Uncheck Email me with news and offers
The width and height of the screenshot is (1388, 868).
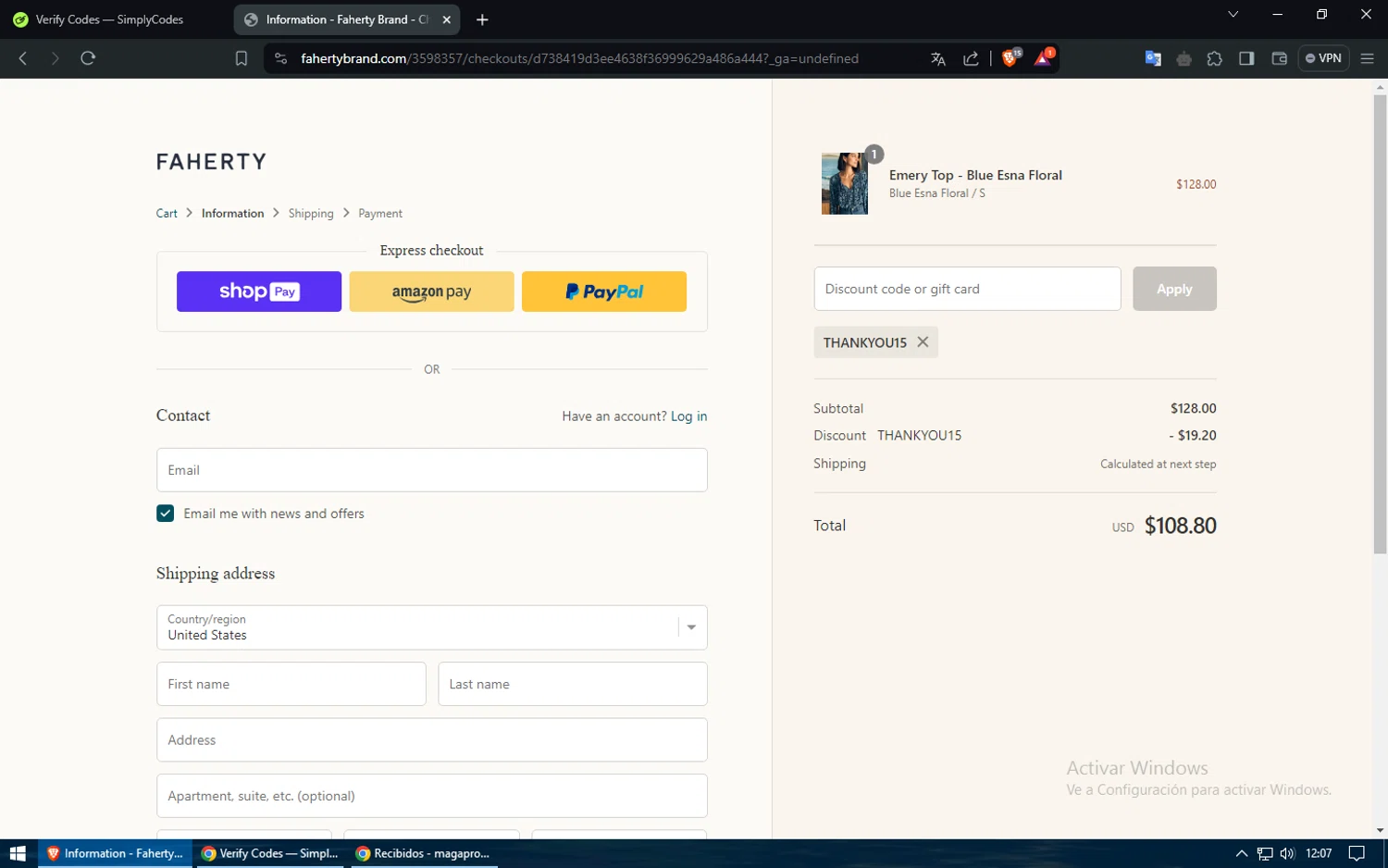(x=166, y=514)
